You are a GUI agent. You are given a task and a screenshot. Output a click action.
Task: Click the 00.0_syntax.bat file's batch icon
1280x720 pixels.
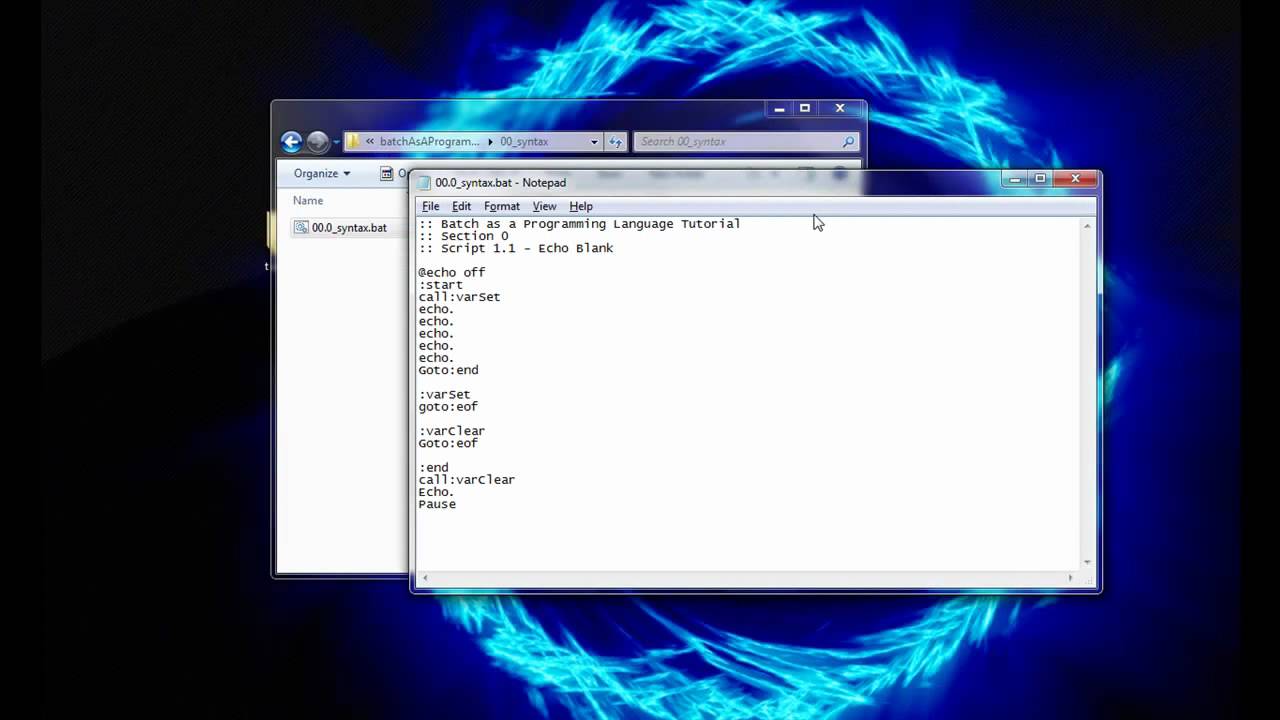pos(301,227)
